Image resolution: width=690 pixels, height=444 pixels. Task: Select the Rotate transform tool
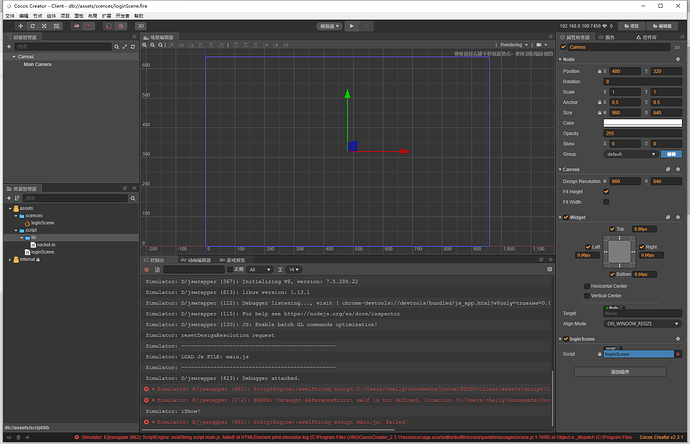(x=32, y=26)
